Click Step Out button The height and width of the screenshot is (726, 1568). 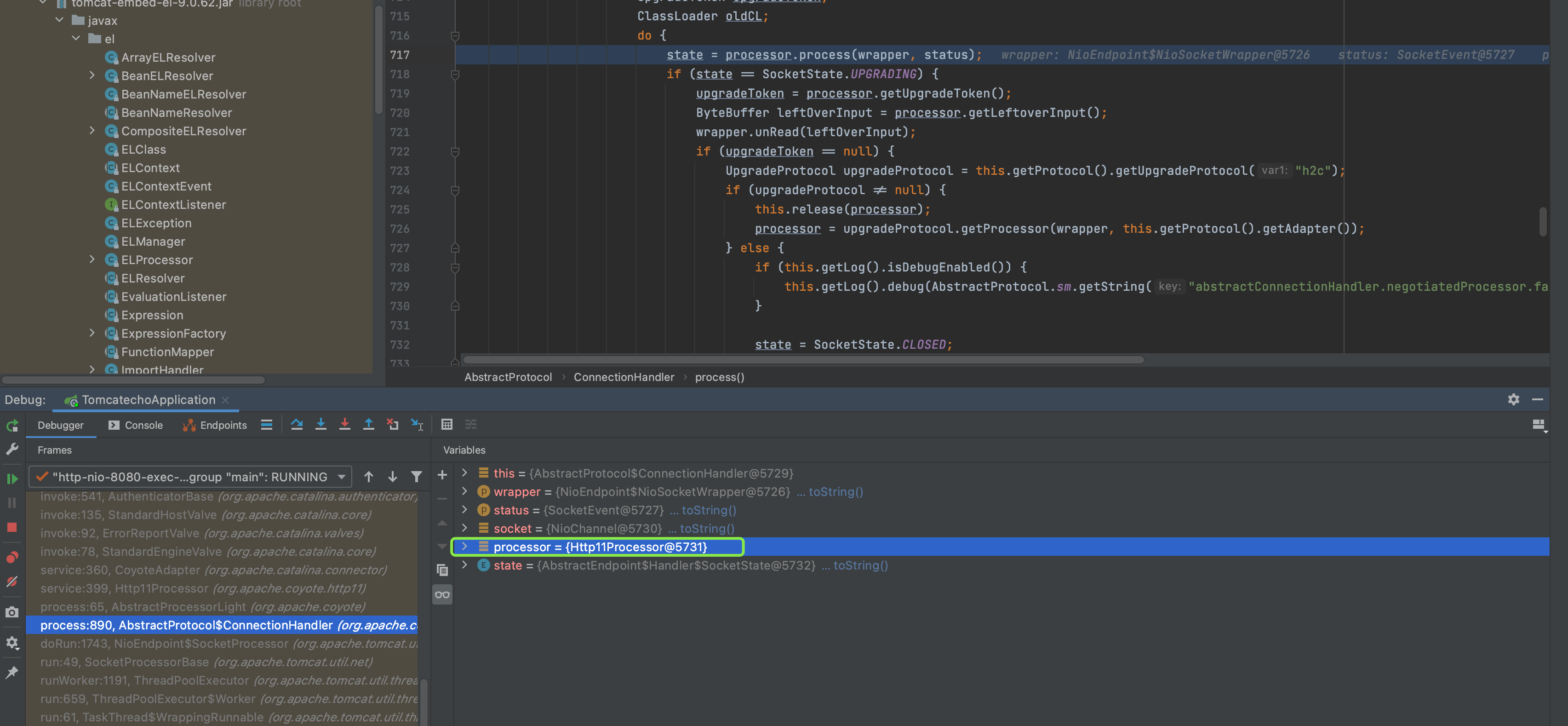pyautogui.click(x=368, y=425)
